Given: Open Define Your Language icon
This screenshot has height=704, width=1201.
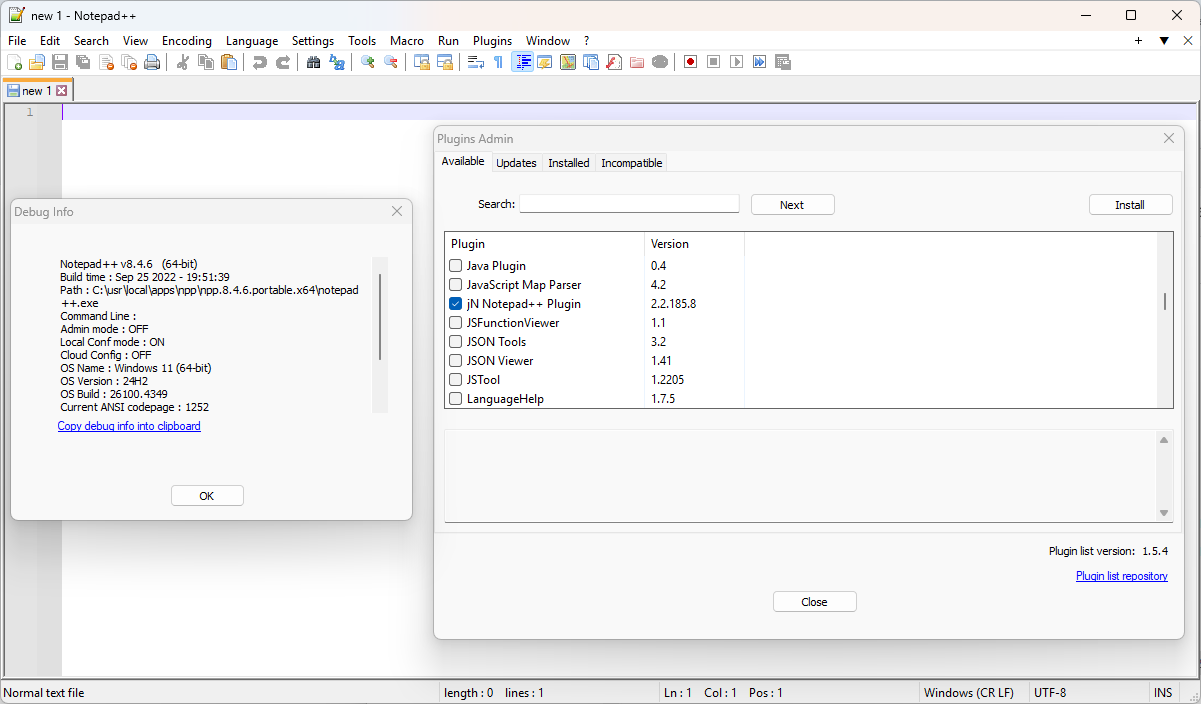Looking at the screenshot, I should pos(545,62).
